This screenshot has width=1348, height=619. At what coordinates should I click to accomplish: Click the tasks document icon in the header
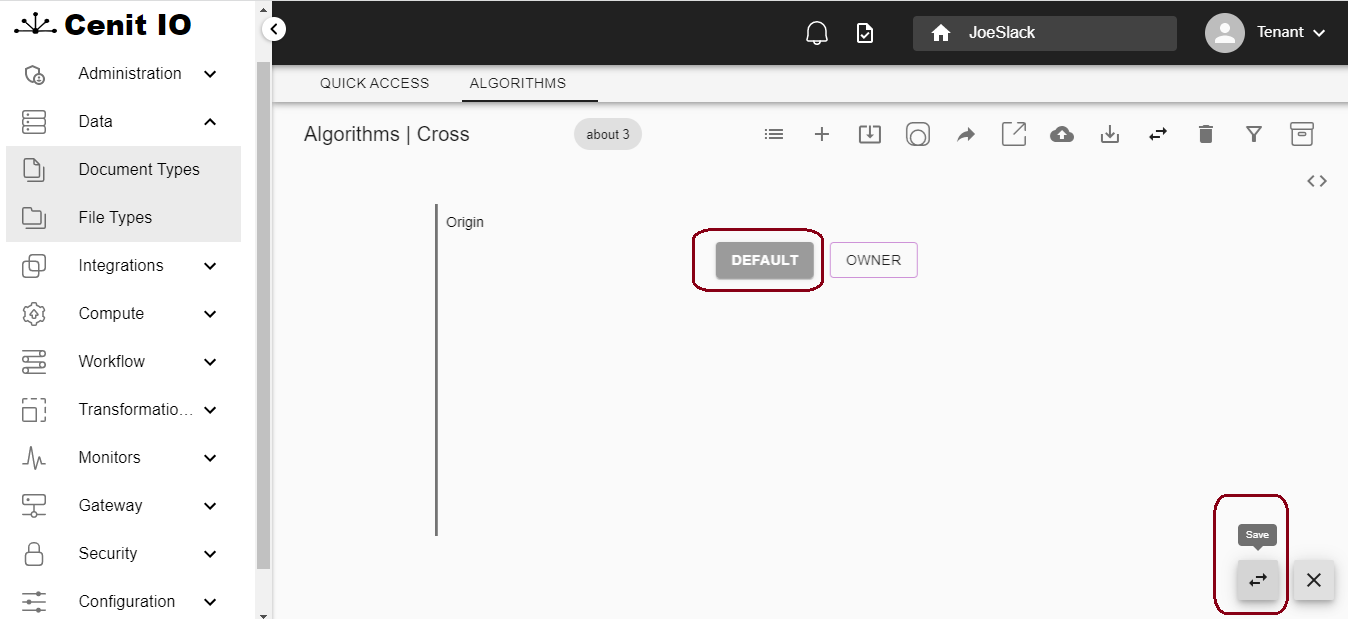(x=864, y=32)
